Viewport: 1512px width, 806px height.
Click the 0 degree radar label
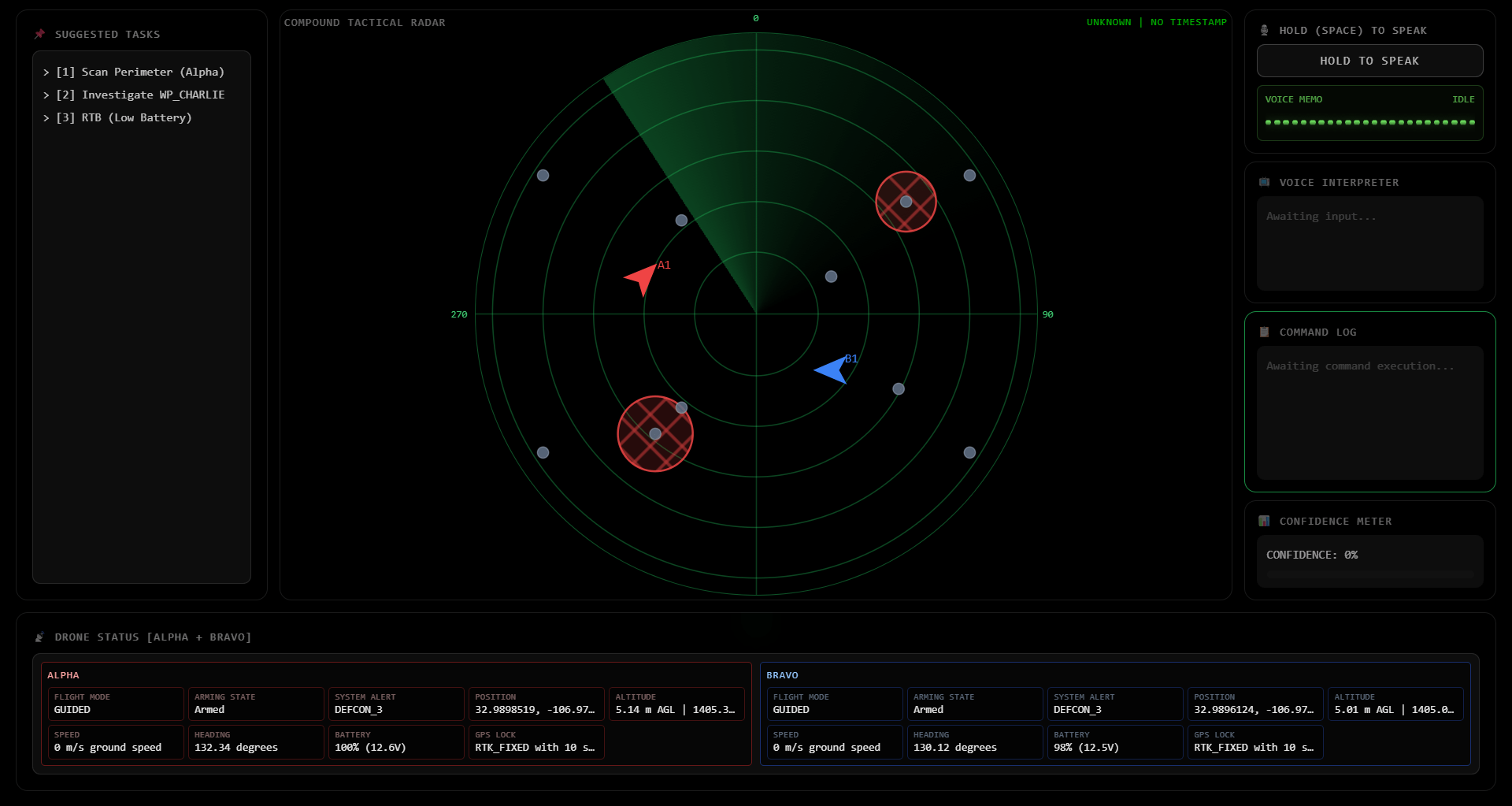756,18
